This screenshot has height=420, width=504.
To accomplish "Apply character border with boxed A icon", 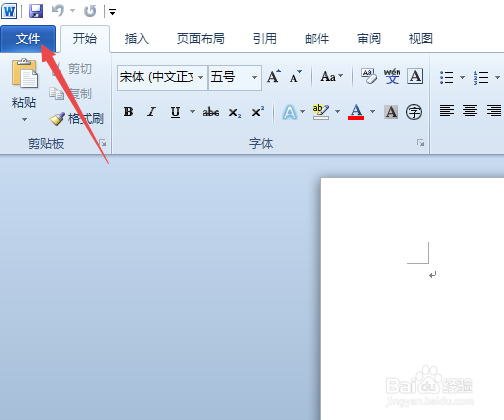I will click(x=415, y=77).
